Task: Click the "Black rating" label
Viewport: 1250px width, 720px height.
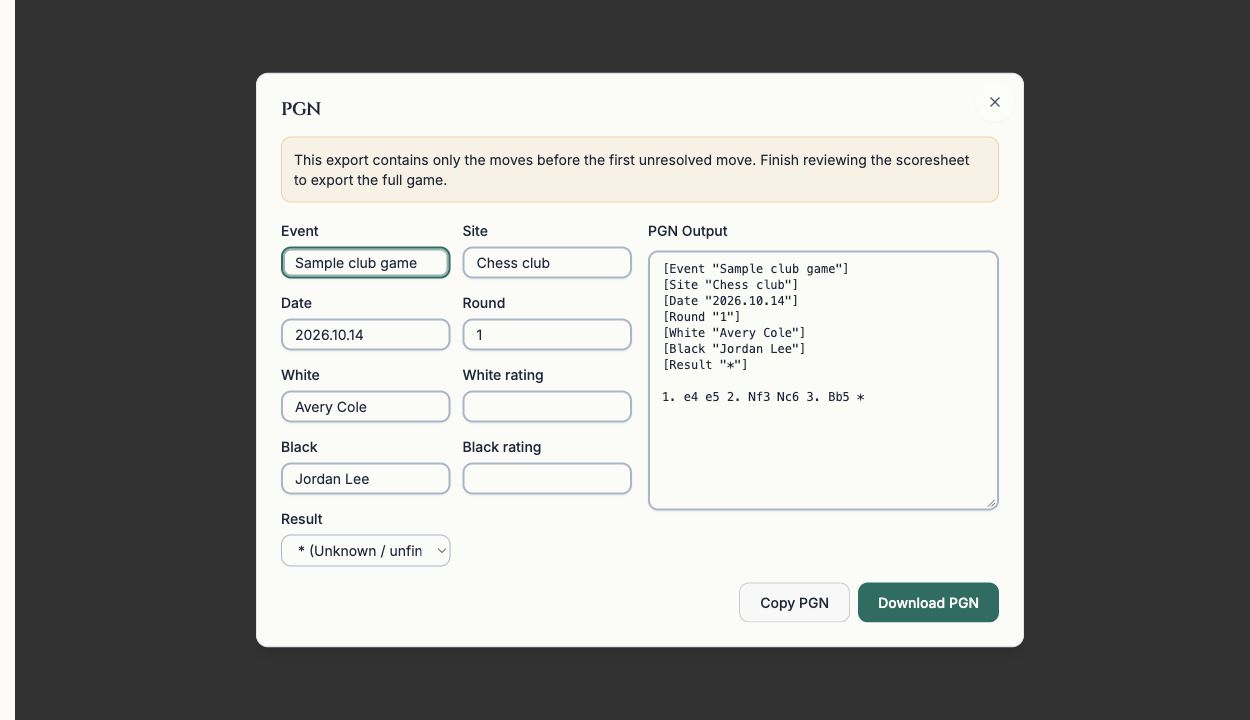Action: point(502,447)
